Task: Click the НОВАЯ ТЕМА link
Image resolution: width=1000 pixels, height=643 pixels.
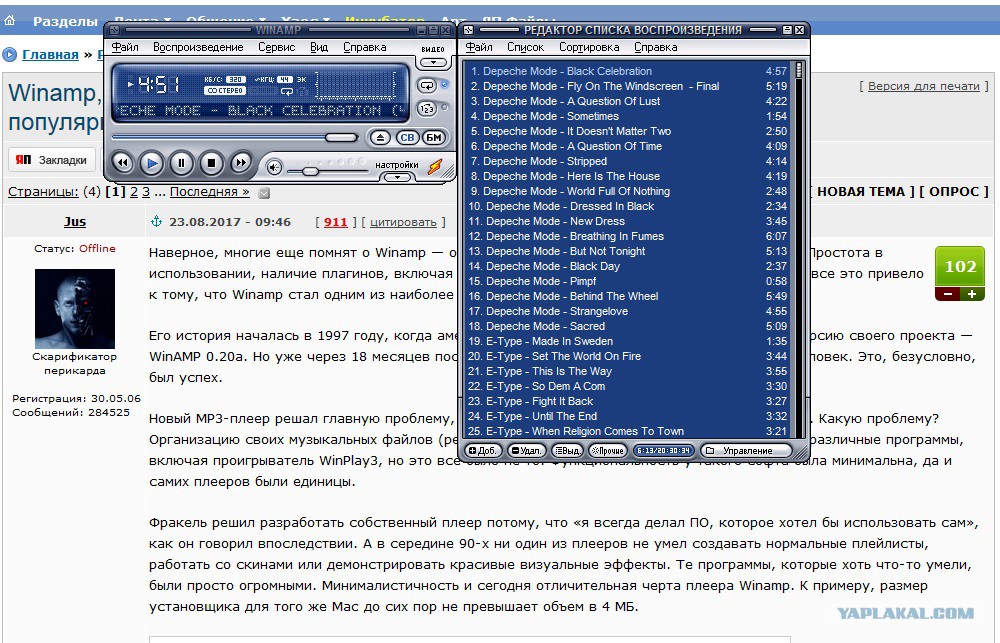Action: (x=861, y=191)
